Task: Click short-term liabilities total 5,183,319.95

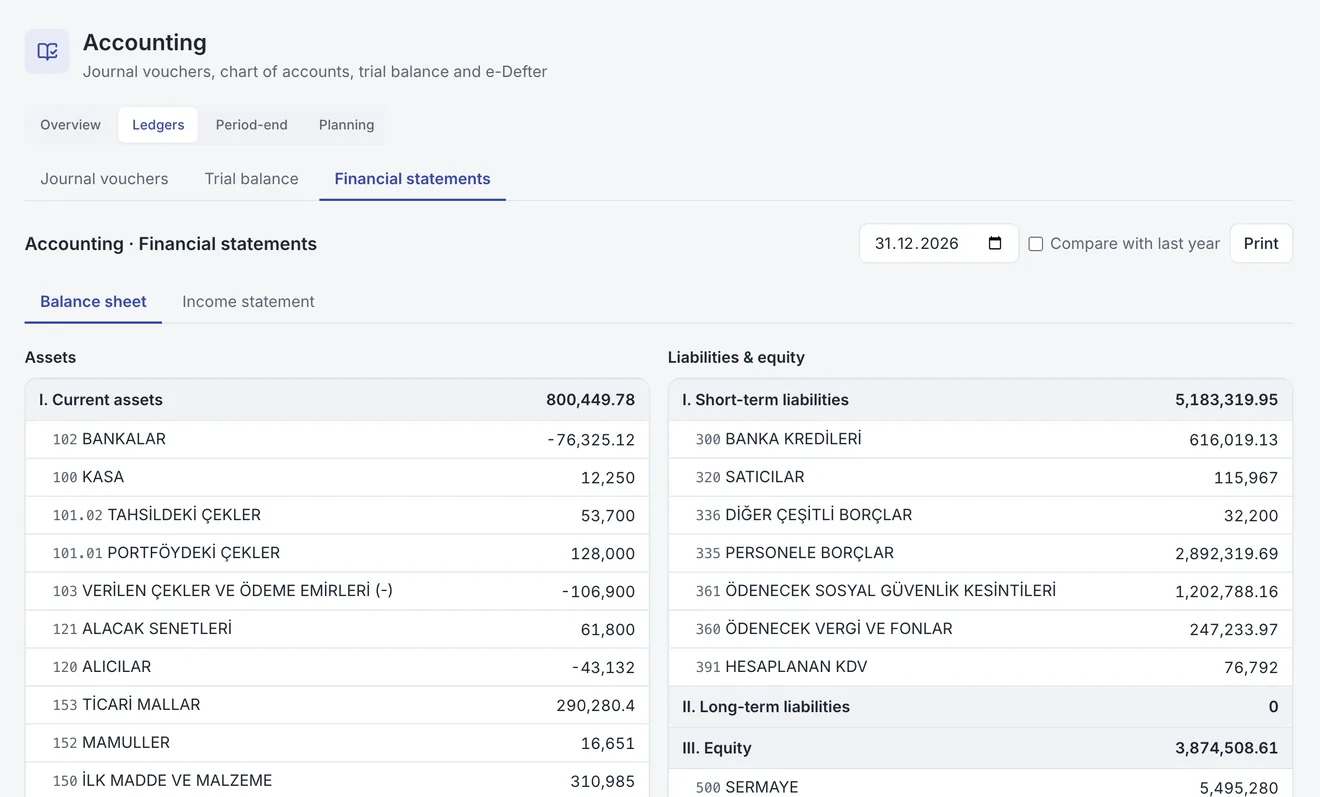Action: coord(1226,400)
